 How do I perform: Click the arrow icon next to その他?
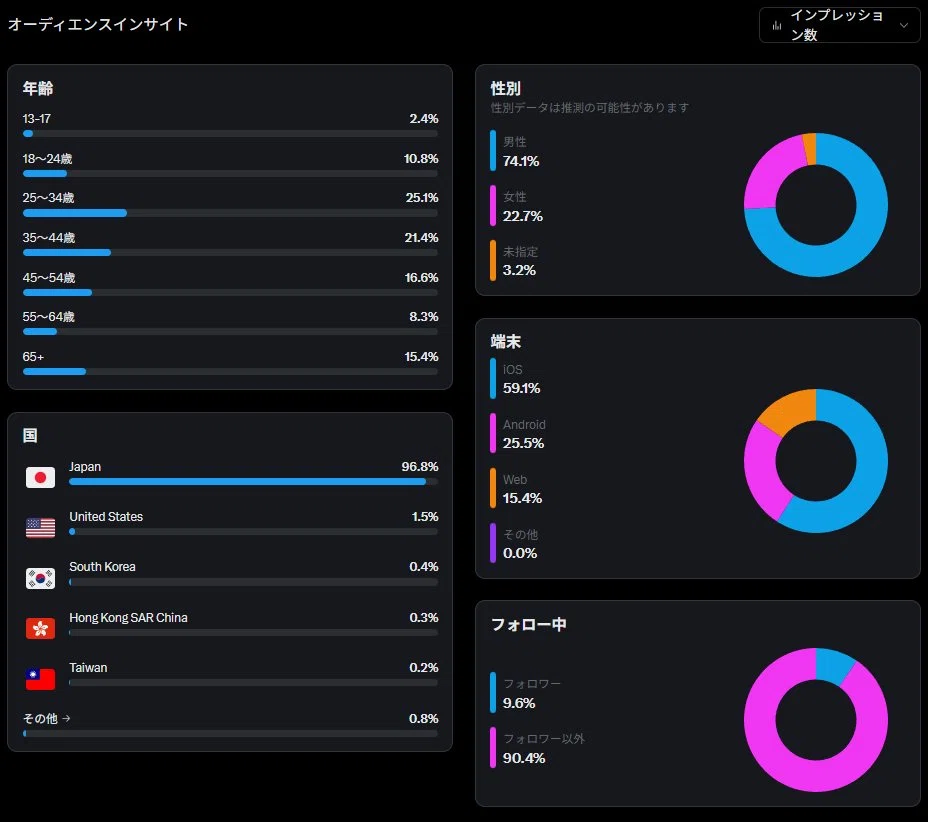[x=66, y=718]
